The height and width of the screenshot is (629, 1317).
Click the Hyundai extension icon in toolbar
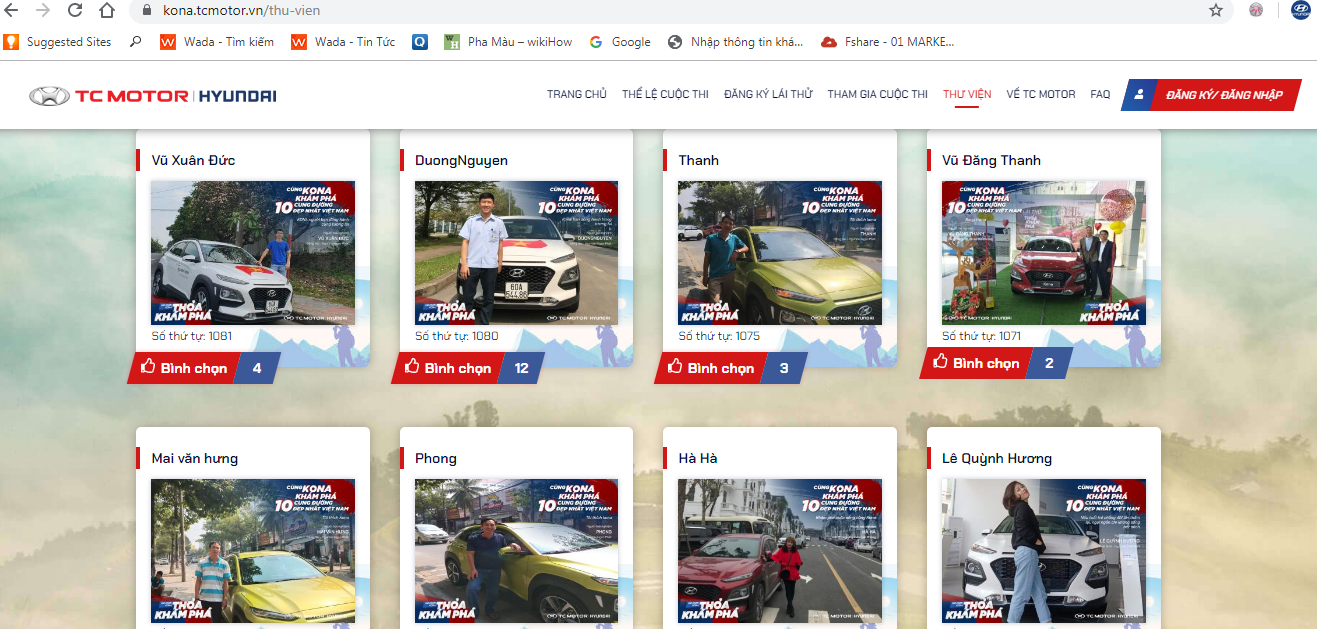(1300, 10)
